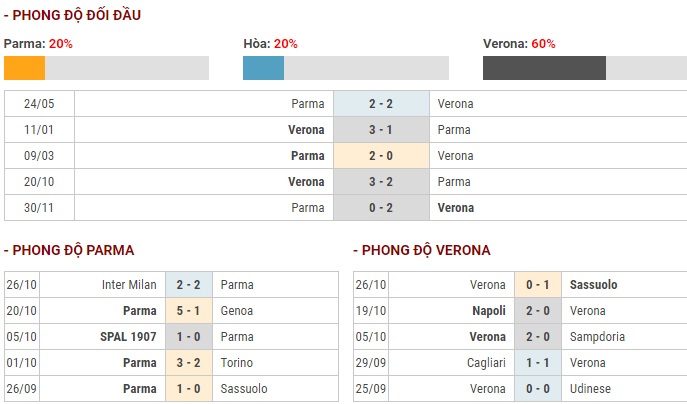Select Inter Milan team name
The image size is (687, 404).
[129, 285]
